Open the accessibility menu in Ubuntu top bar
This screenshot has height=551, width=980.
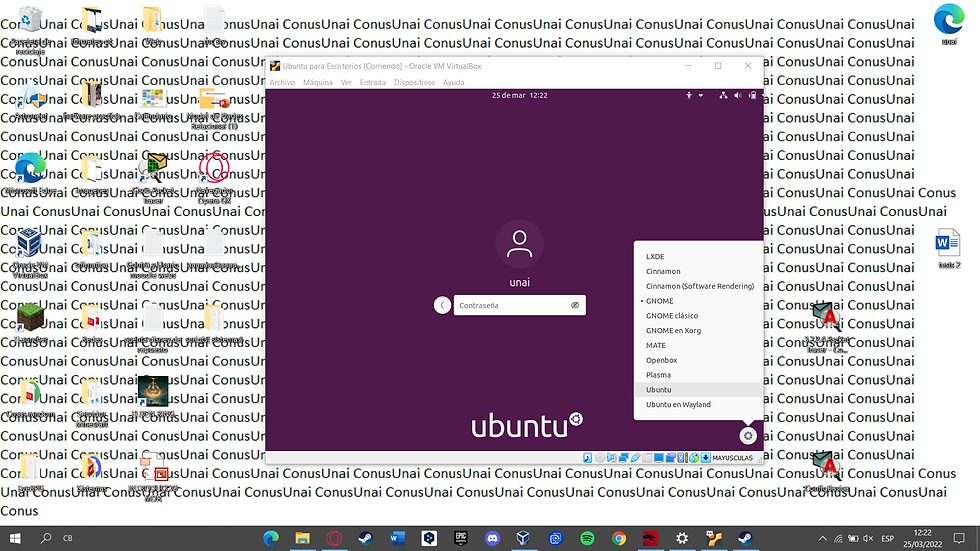[x=694, y=96]
